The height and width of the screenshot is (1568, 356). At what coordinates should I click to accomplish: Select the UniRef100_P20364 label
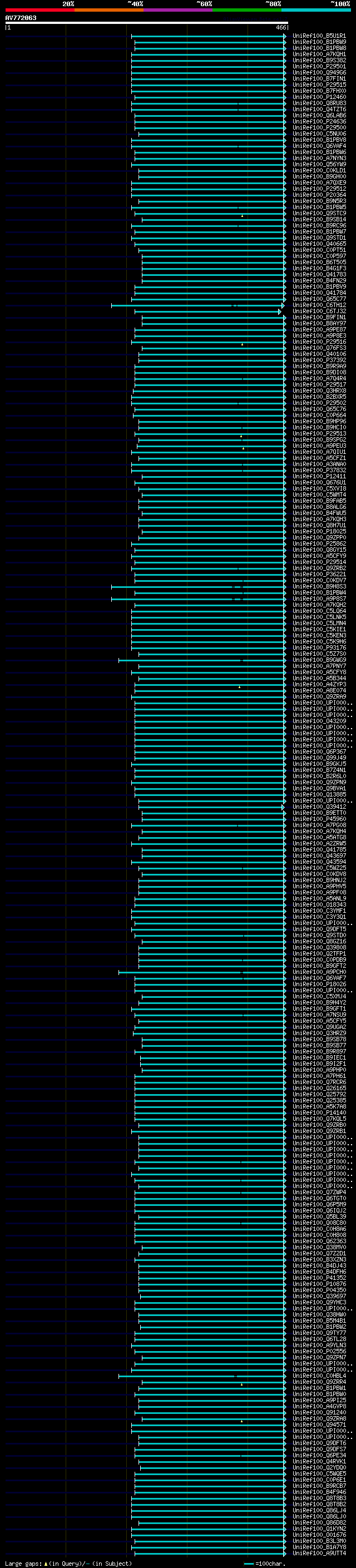coord(319,195)
